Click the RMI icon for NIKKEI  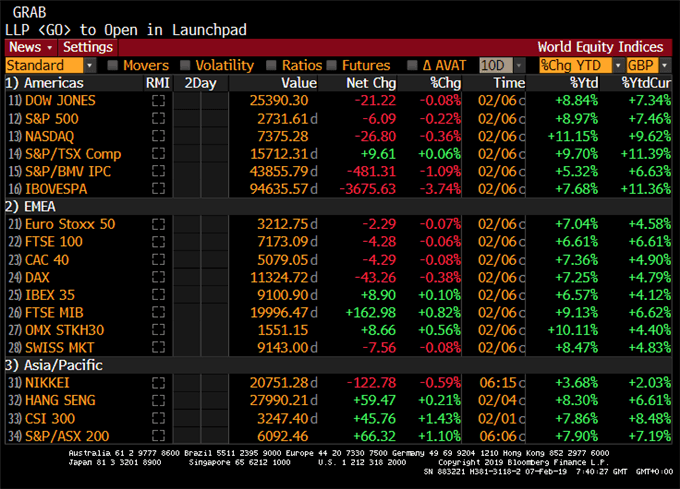click(x=158, y=383)
